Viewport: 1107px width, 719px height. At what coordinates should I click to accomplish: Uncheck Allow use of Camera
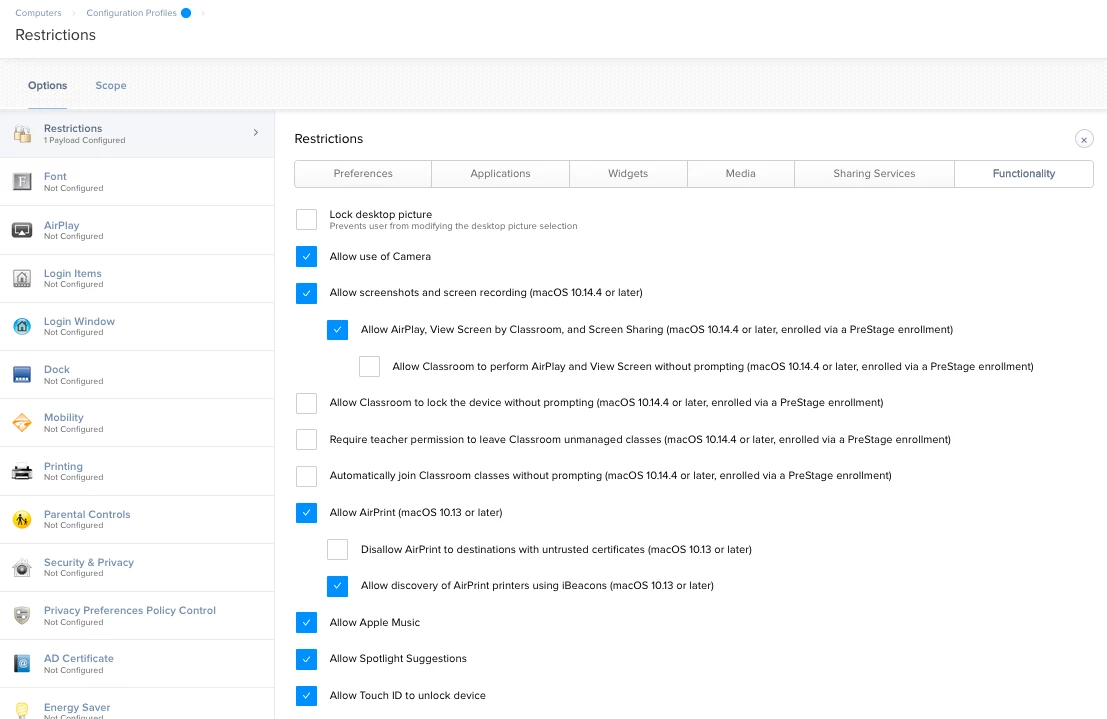click(x=306, y=256)
